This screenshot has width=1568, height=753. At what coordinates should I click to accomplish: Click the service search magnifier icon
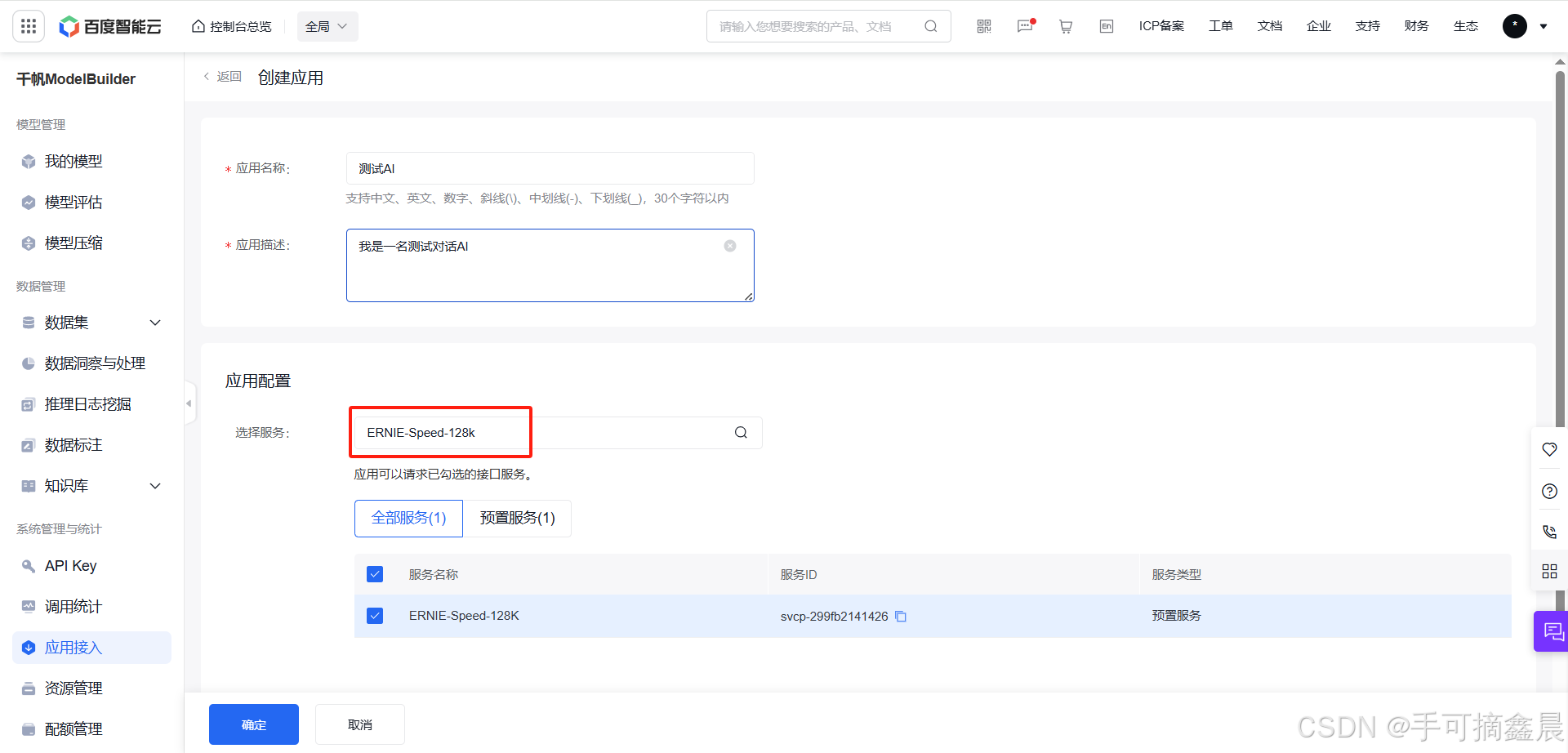click(741, 433)
